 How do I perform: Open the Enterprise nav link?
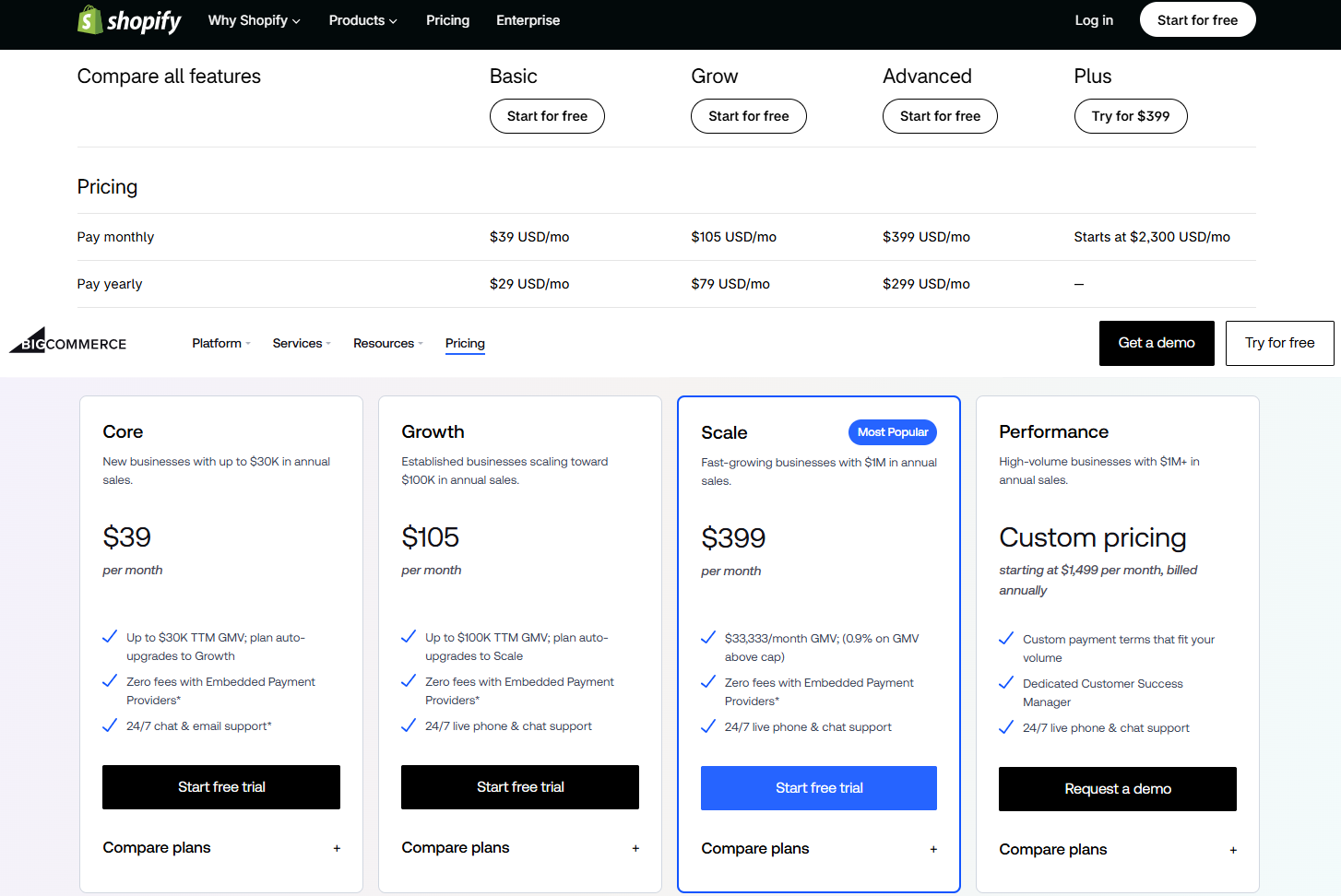pyautogui.click(x=528, y=20)
